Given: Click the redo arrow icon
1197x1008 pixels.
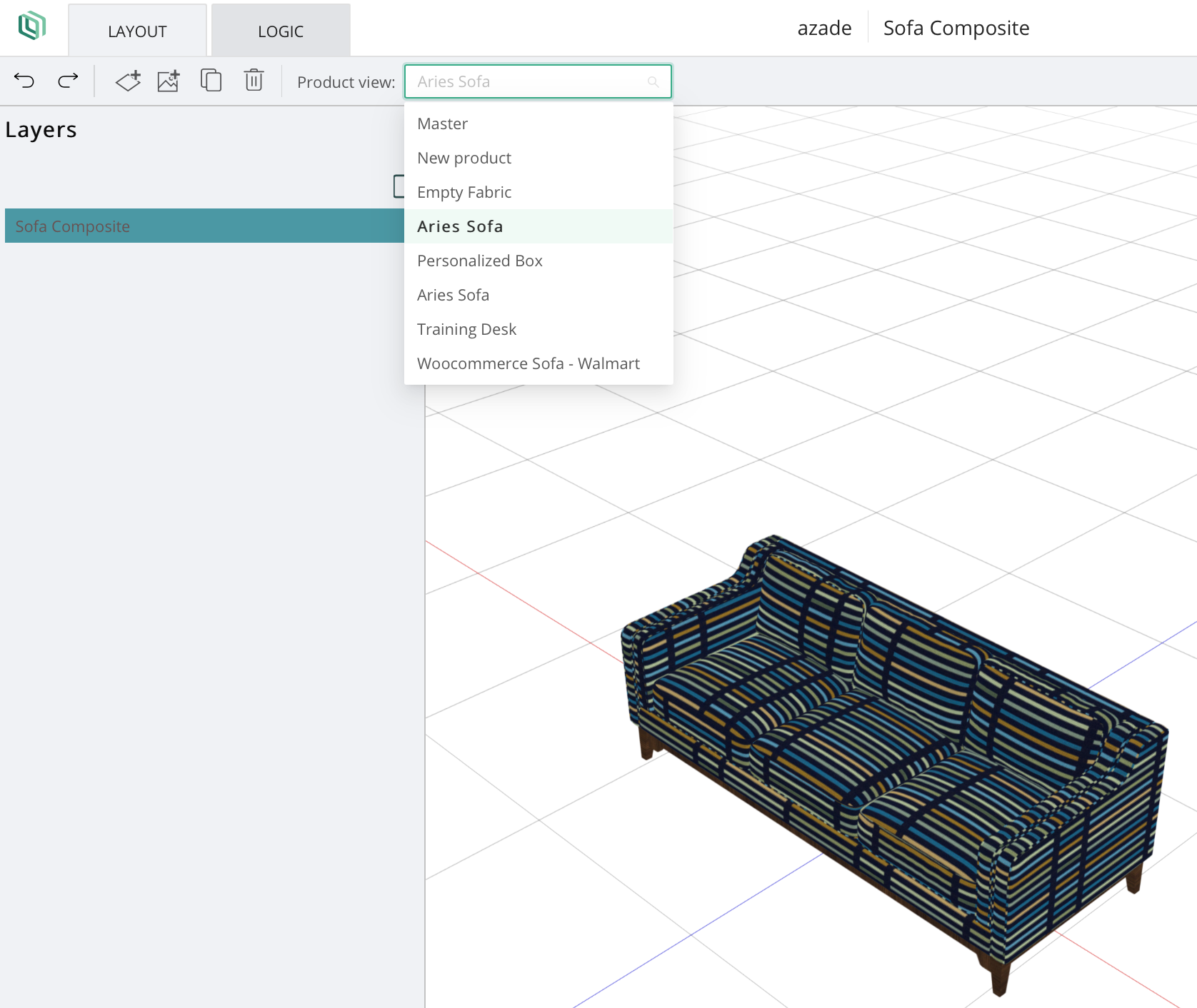Looking at the screenshot, I should click(x=68, y=81).
